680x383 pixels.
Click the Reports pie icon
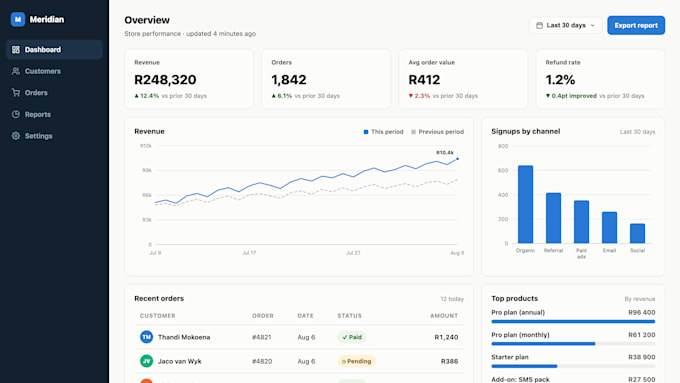(x=16, y=114)
